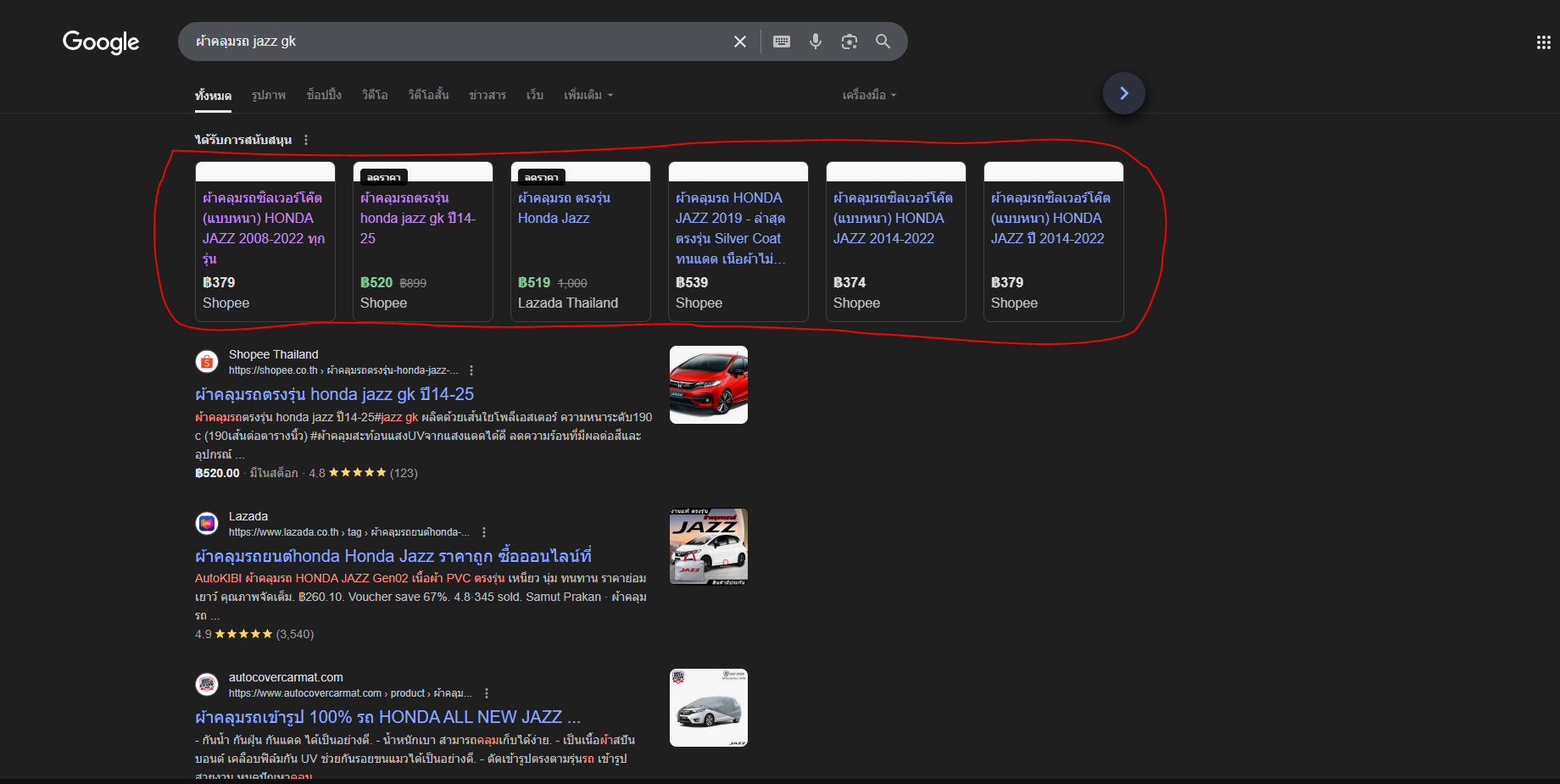Open options dots next to ได้รับการสนับสนุน
This screenshot has height=784, width=1560.
[306, 140]
